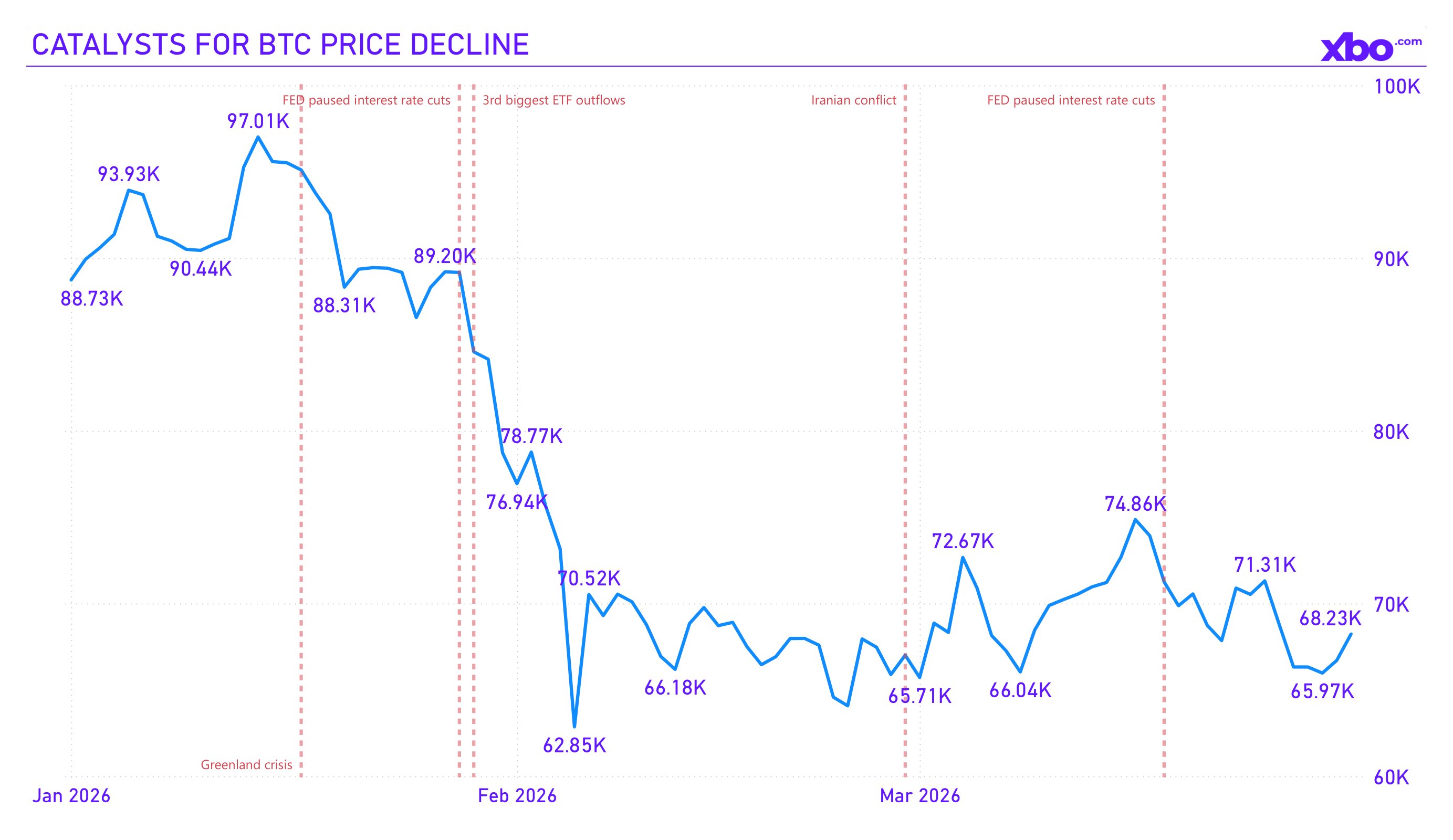The image size is (1453, 840).
Task: Click the March FED paused rate cuts label
Action: 1071,100
